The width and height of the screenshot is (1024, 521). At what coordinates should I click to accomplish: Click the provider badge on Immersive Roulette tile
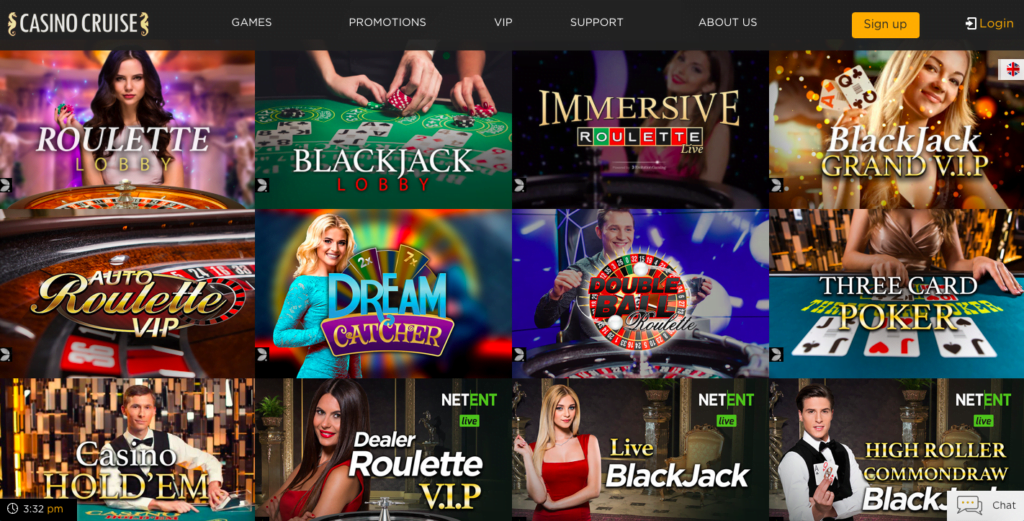(x=519, y=185)
